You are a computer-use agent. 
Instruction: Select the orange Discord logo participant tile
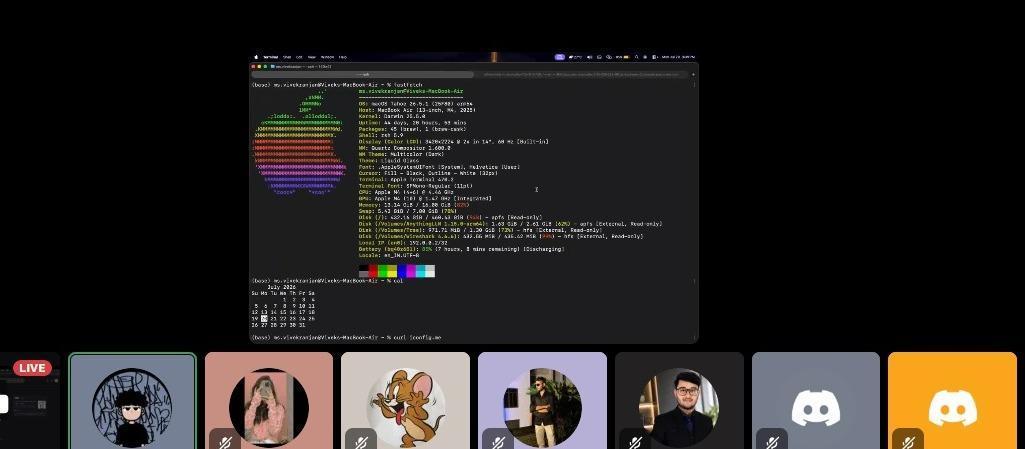click(x=952, y=401)
